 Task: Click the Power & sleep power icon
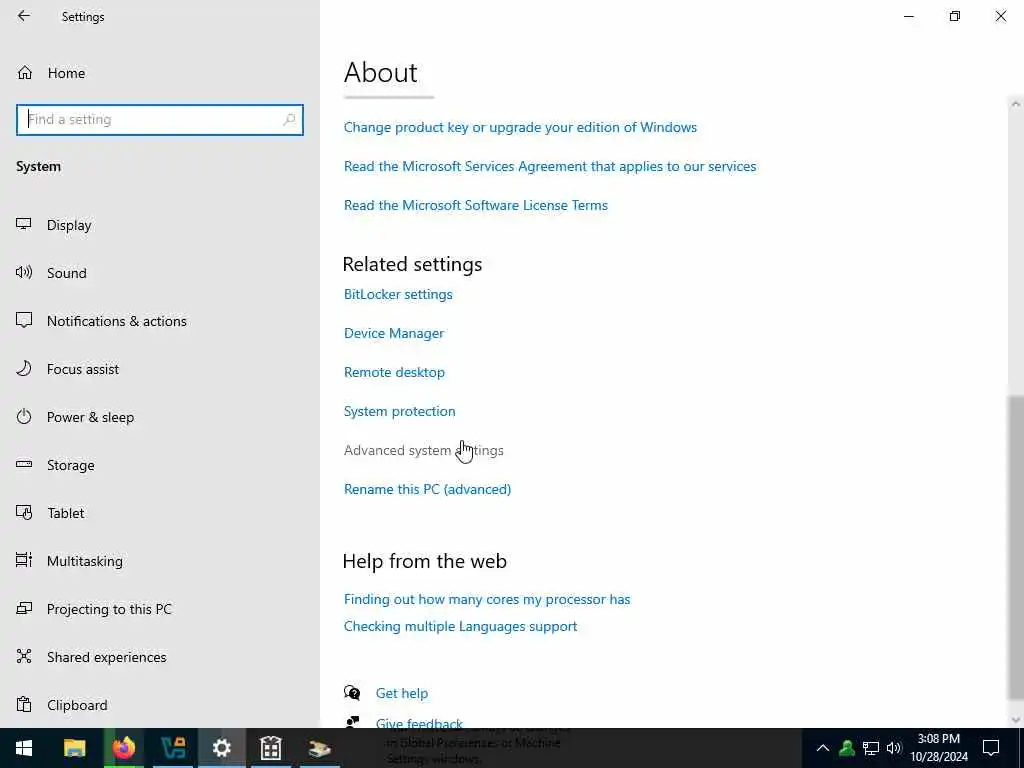coord(24,417)
